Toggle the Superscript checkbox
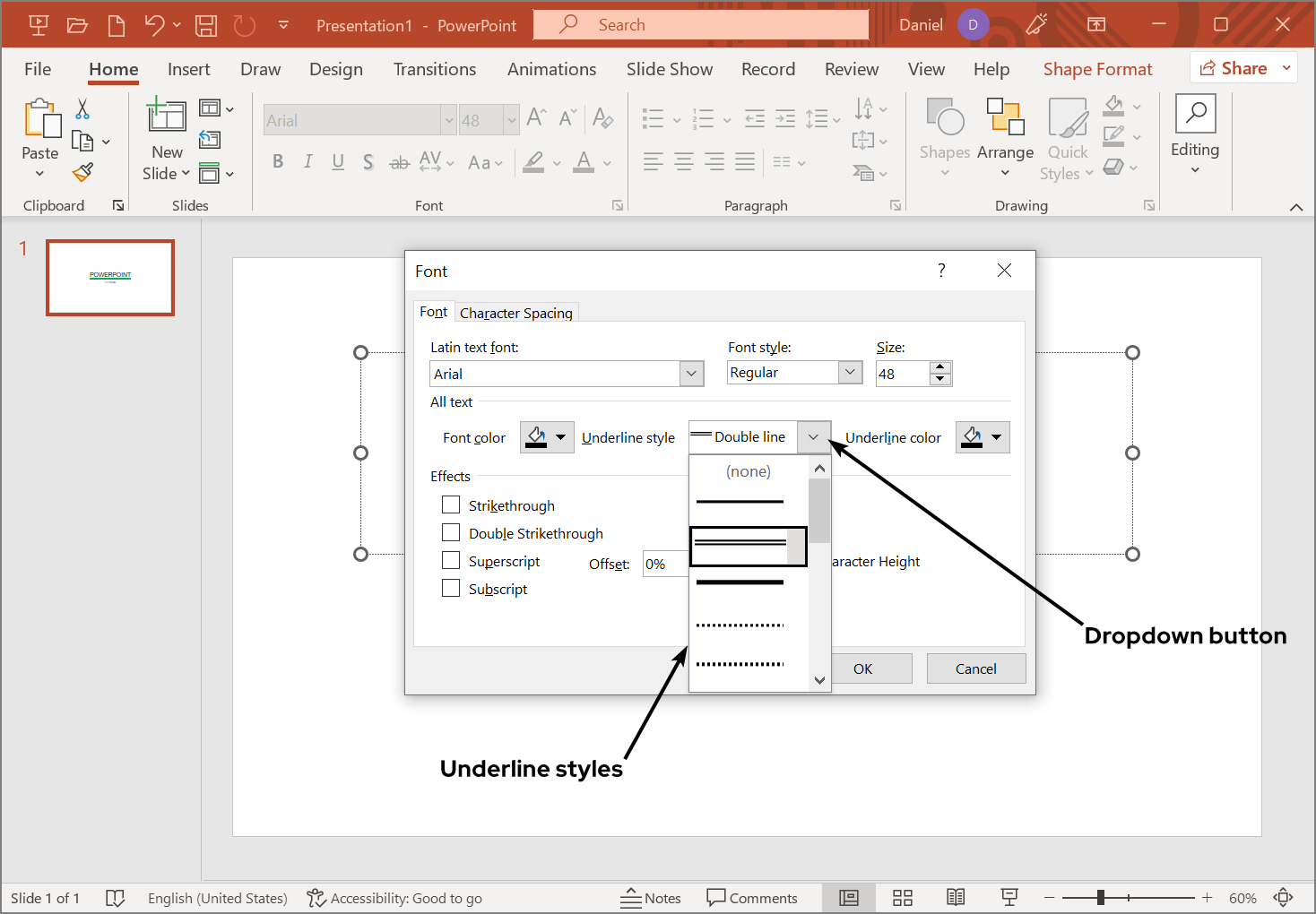This screenshot has width=1316, height=914. tap(451, 561)
